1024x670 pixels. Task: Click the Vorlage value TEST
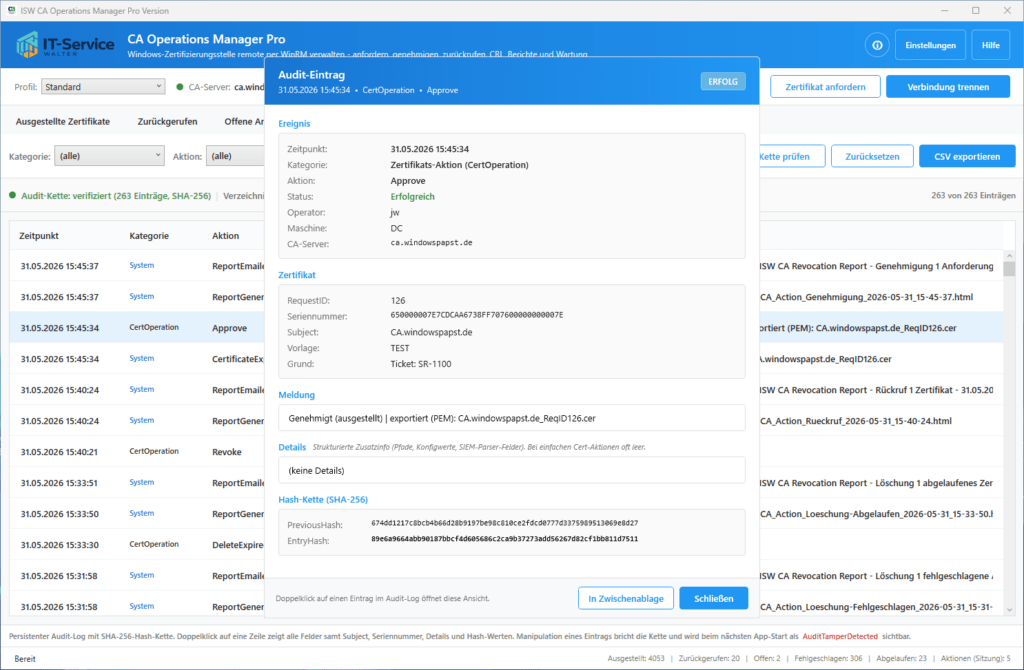click(x=400, y=348)
